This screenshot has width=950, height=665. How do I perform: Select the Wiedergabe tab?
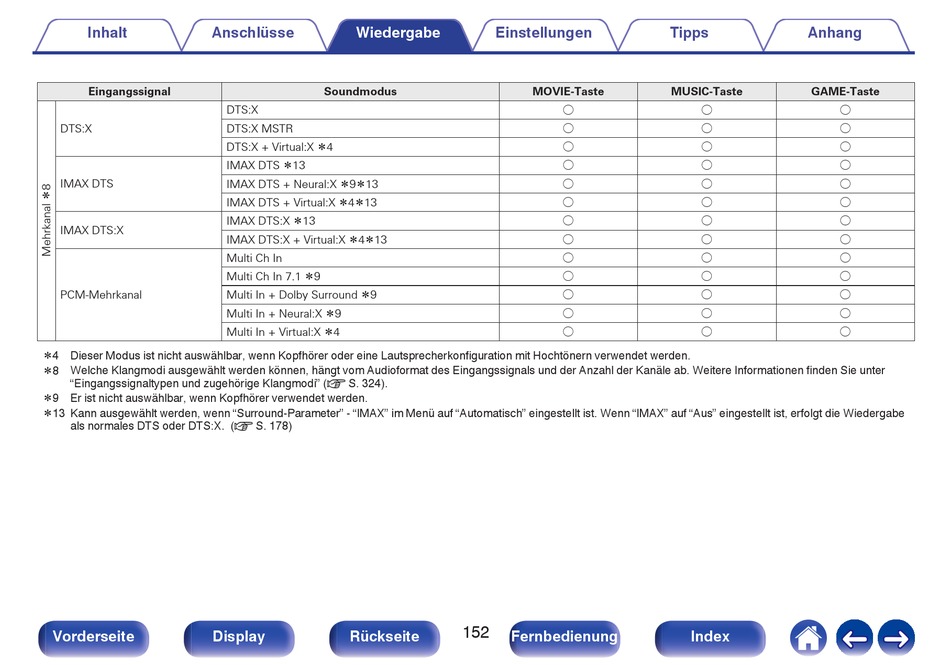(398, 33)
